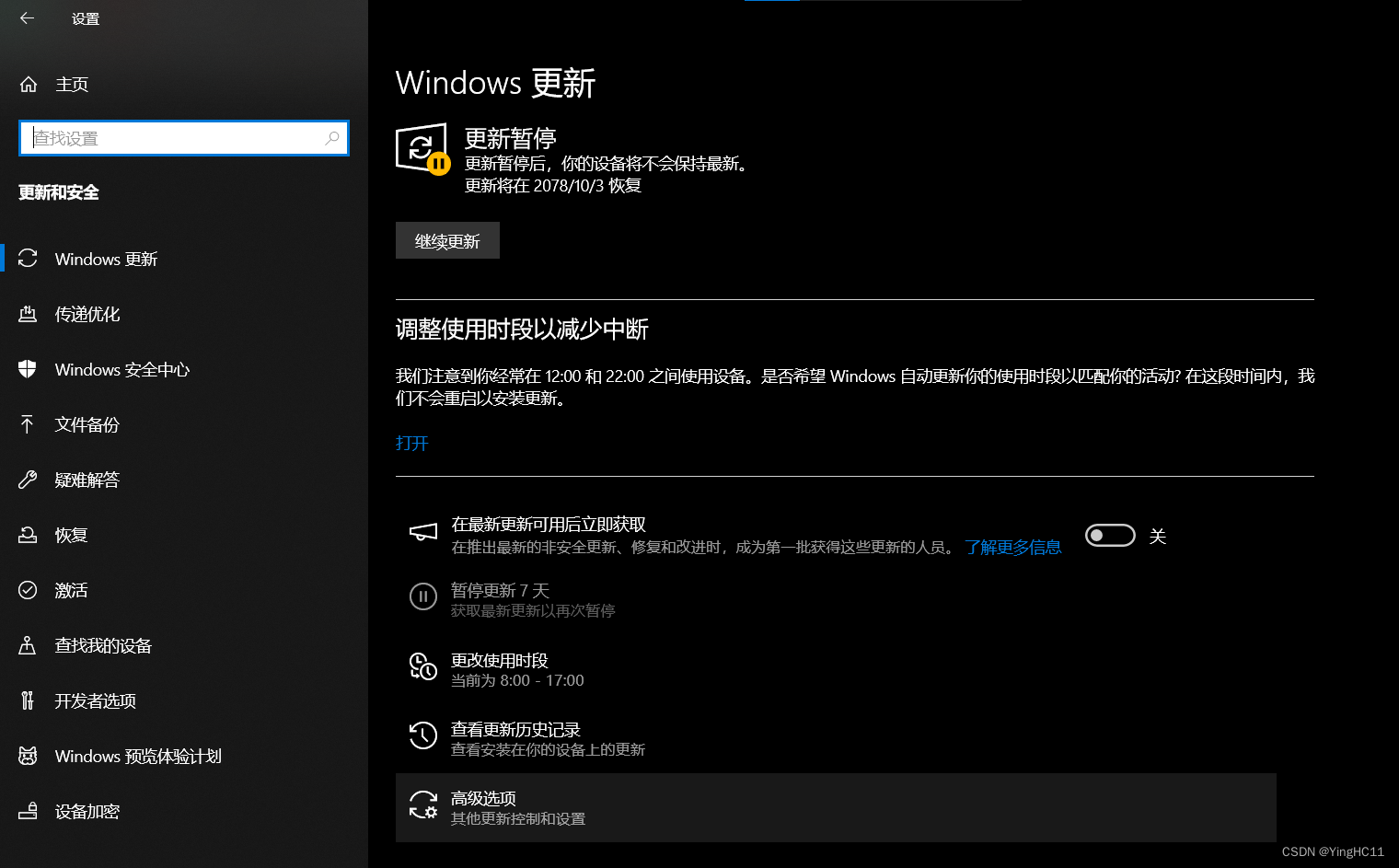This screenshot has width=1399, height=868.
Task: Select the Windows 预览体验计划 cat icon
Action: click(x=28, y=756)
